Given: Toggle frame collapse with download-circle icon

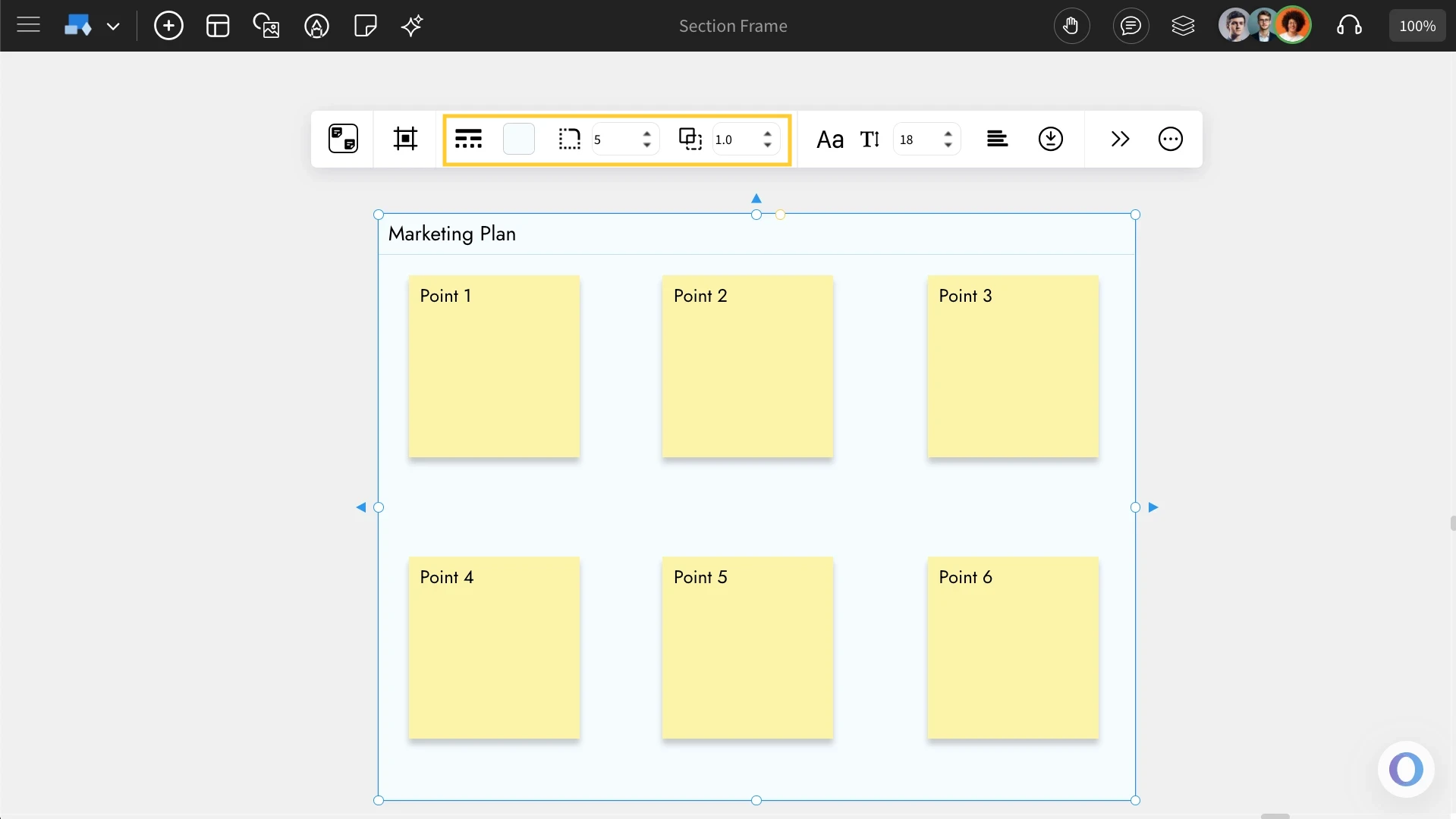Looking at the screenshot, I should tap(1050, 139).
